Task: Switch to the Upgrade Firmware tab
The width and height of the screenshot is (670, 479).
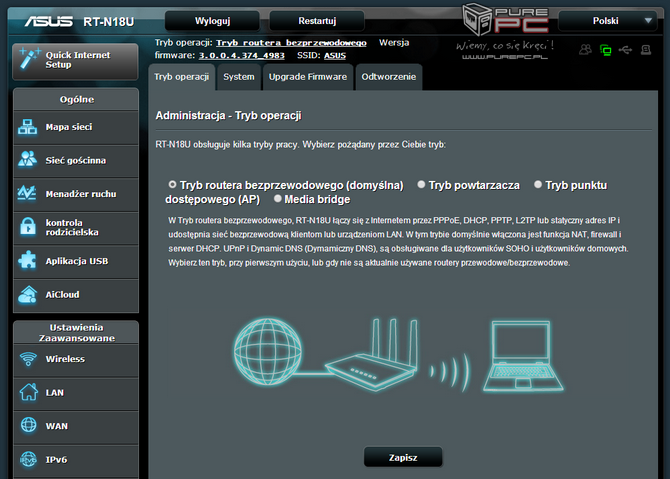Action: coord(308,77)
